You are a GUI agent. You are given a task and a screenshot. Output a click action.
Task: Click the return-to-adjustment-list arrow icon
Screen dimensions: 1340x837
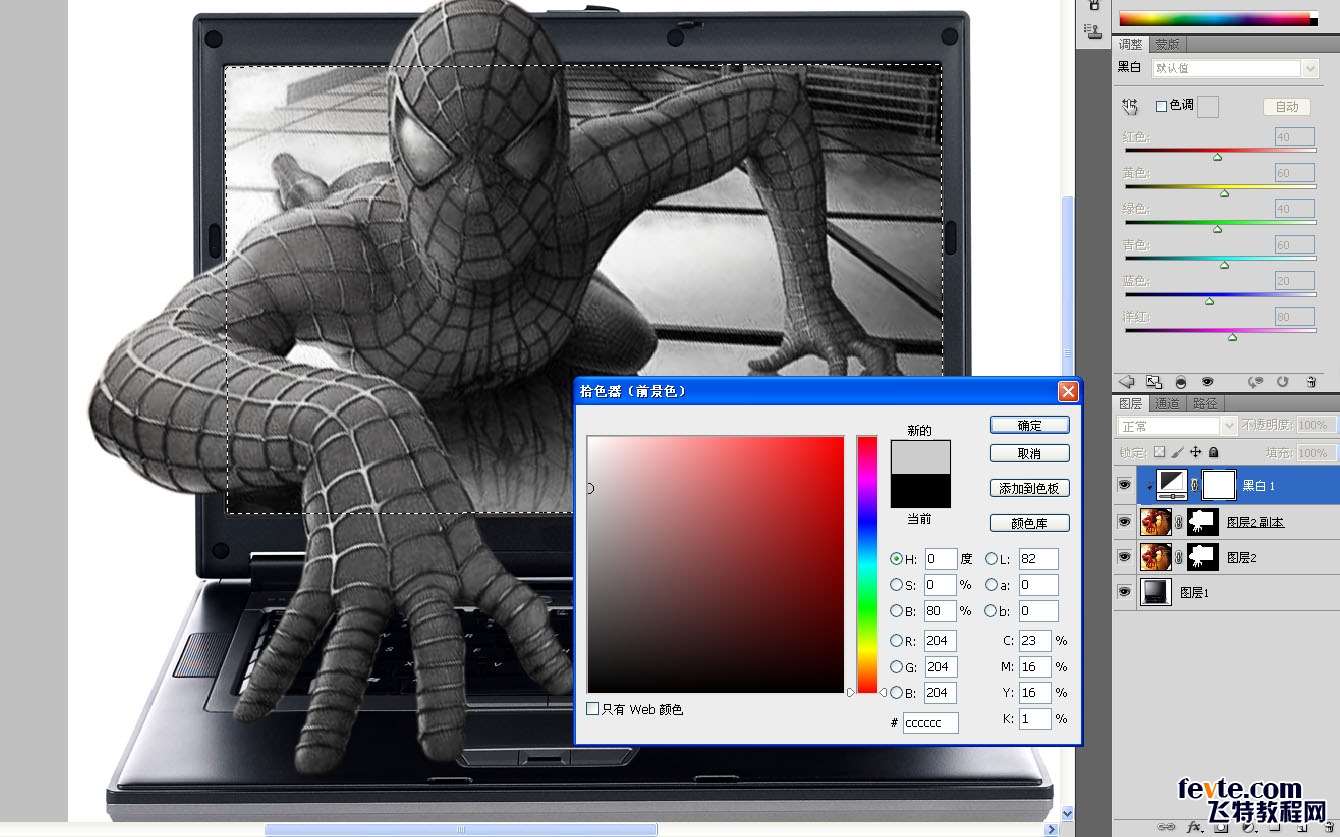coord(1126,382)
